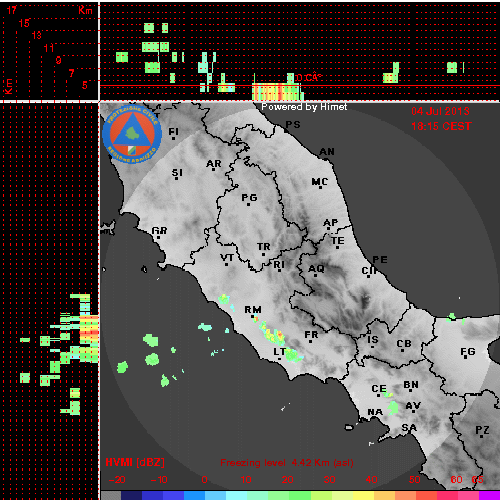Screen dimensions: 500x500
Task: Click the RM city marker on map
Action: (252, 316)
